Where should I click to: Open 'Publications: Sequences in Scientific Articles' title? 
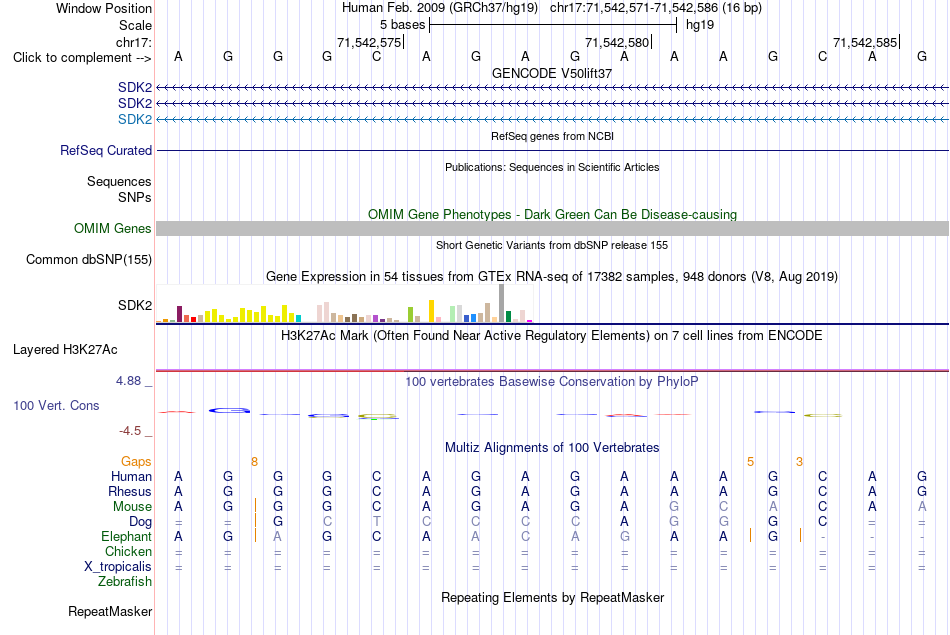552,167
